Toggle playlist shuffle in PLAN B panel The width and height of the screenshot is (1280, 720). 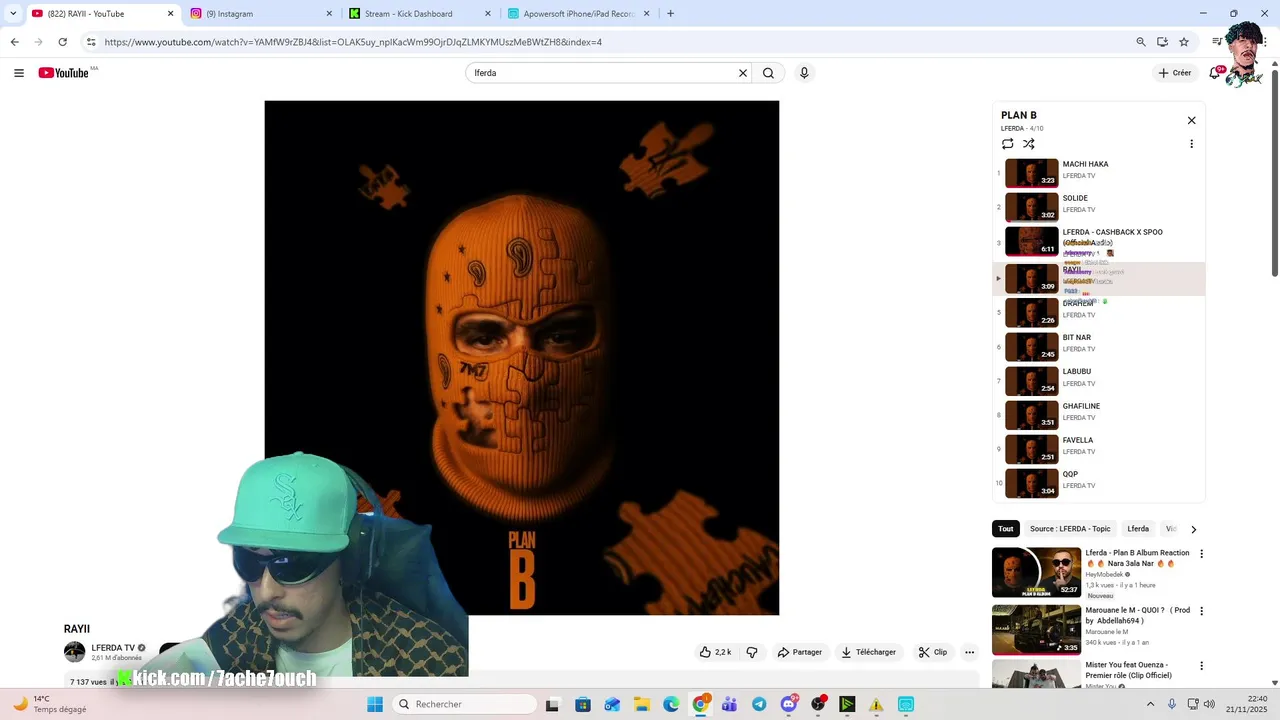pos(1029,144)
